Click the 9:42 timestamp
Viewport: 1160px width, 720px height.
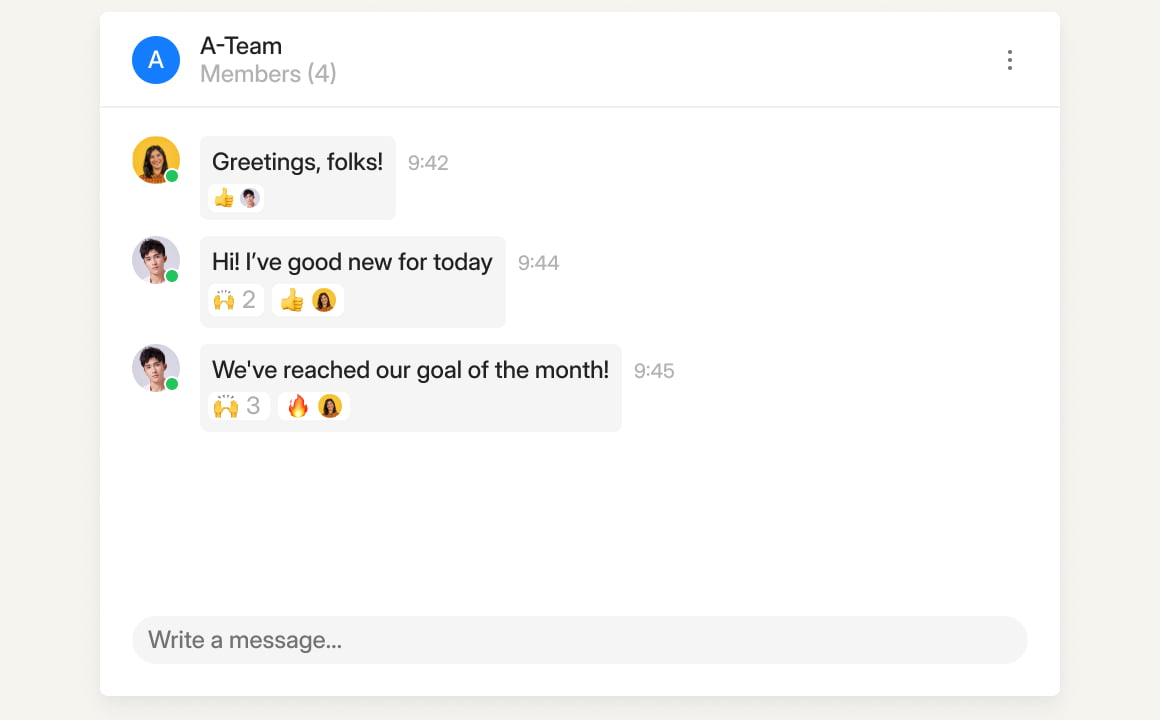click(x=428, y=163)
